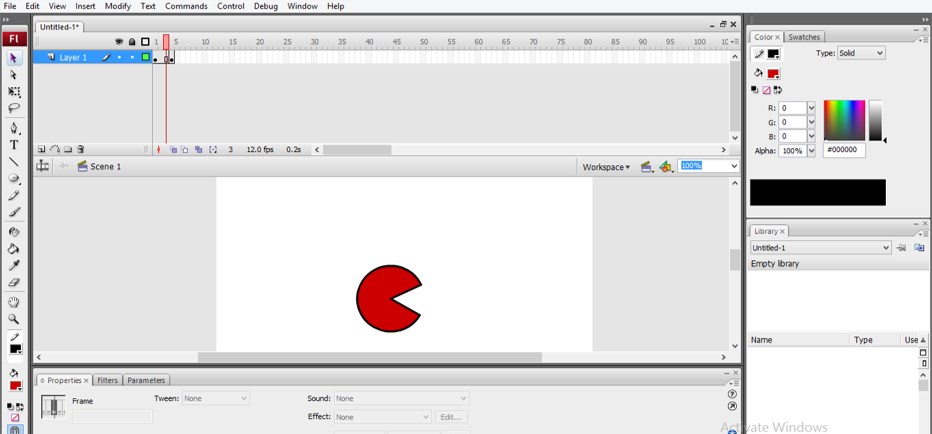Open Edit Multiple Frames option
The height and width of the screenshot is (434, 932).
199,150
